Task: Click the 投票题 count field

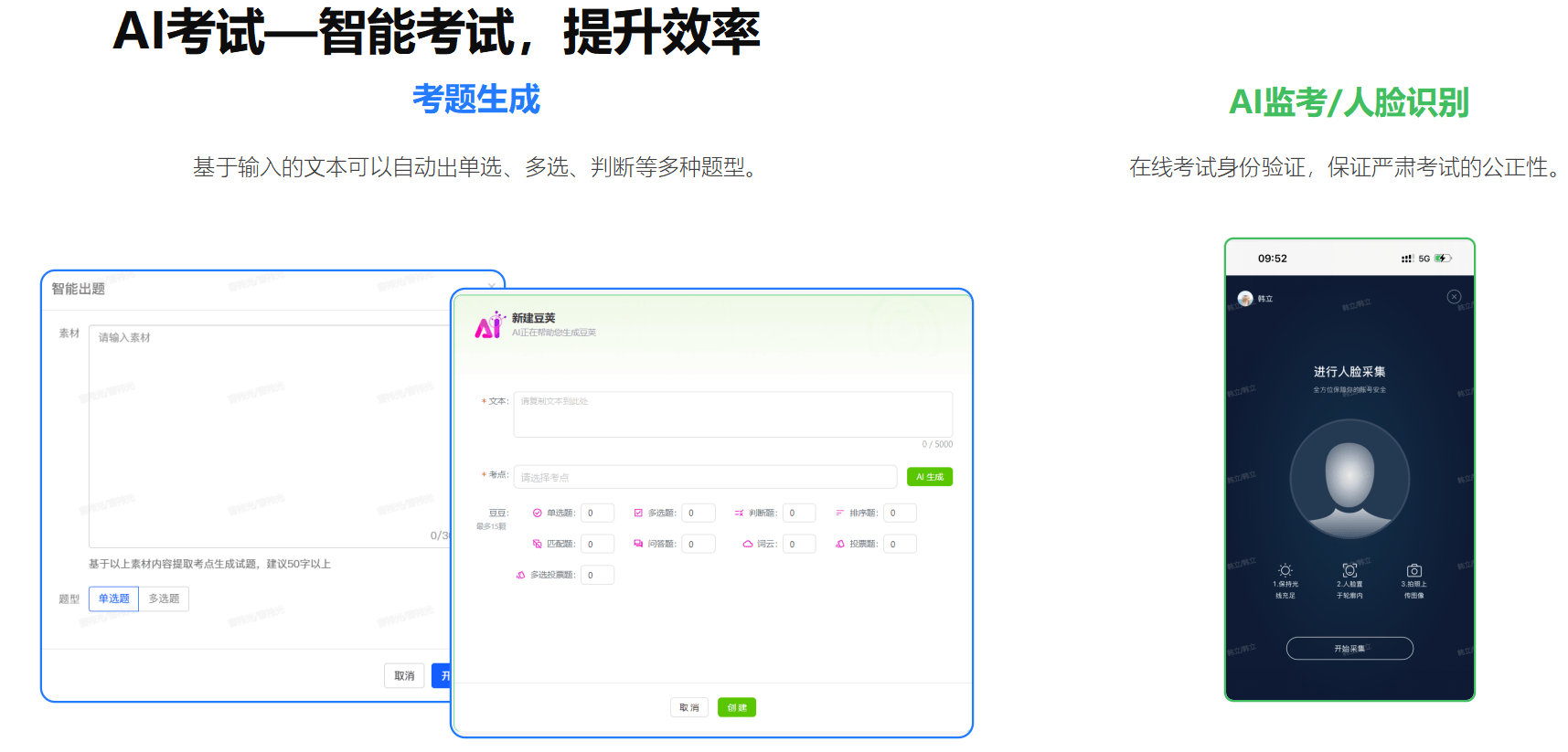Action: (899, 545)
